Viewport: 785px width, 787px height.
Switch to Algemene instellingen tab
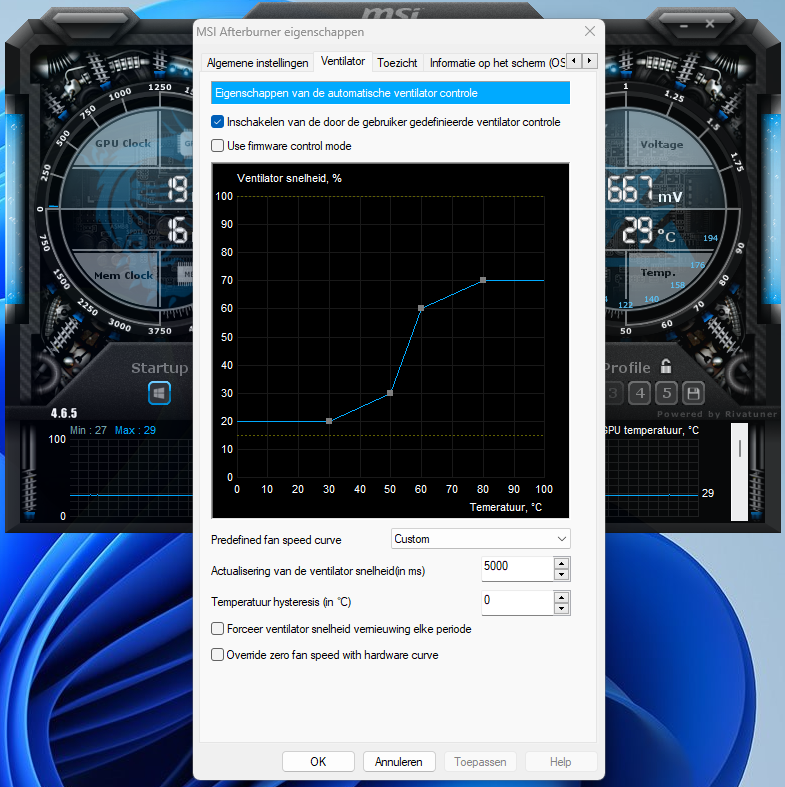tap(257, 63)
